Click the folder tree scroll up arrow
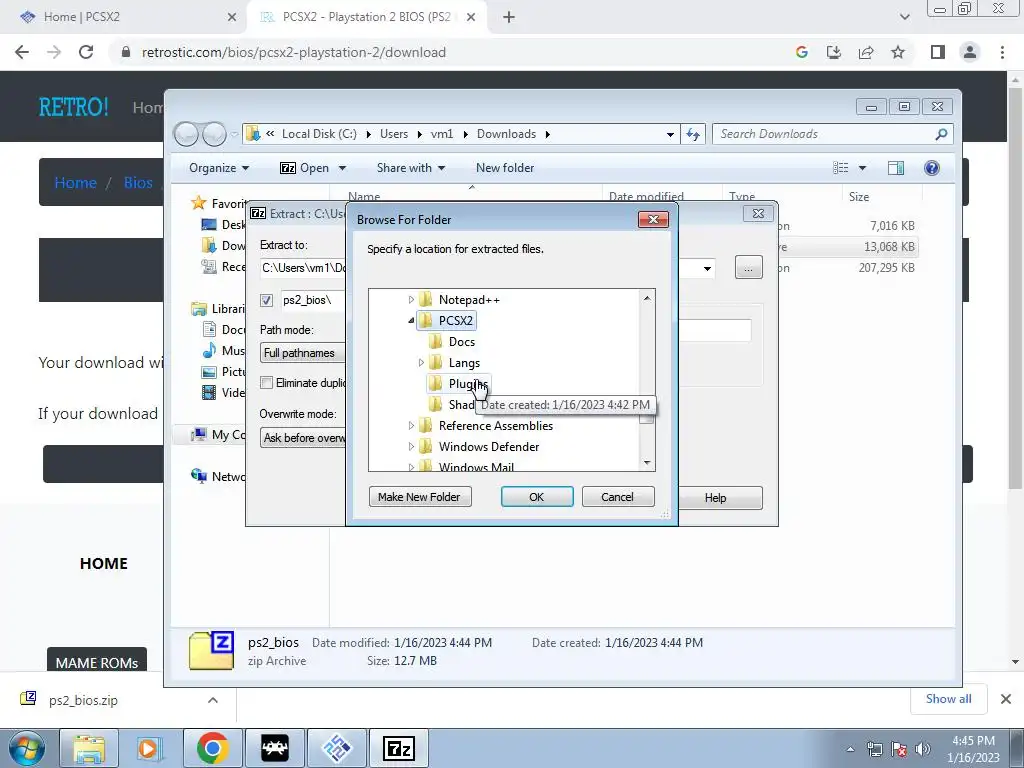The width and height of the screenshot is (1024, 768). tap(647, 298)
